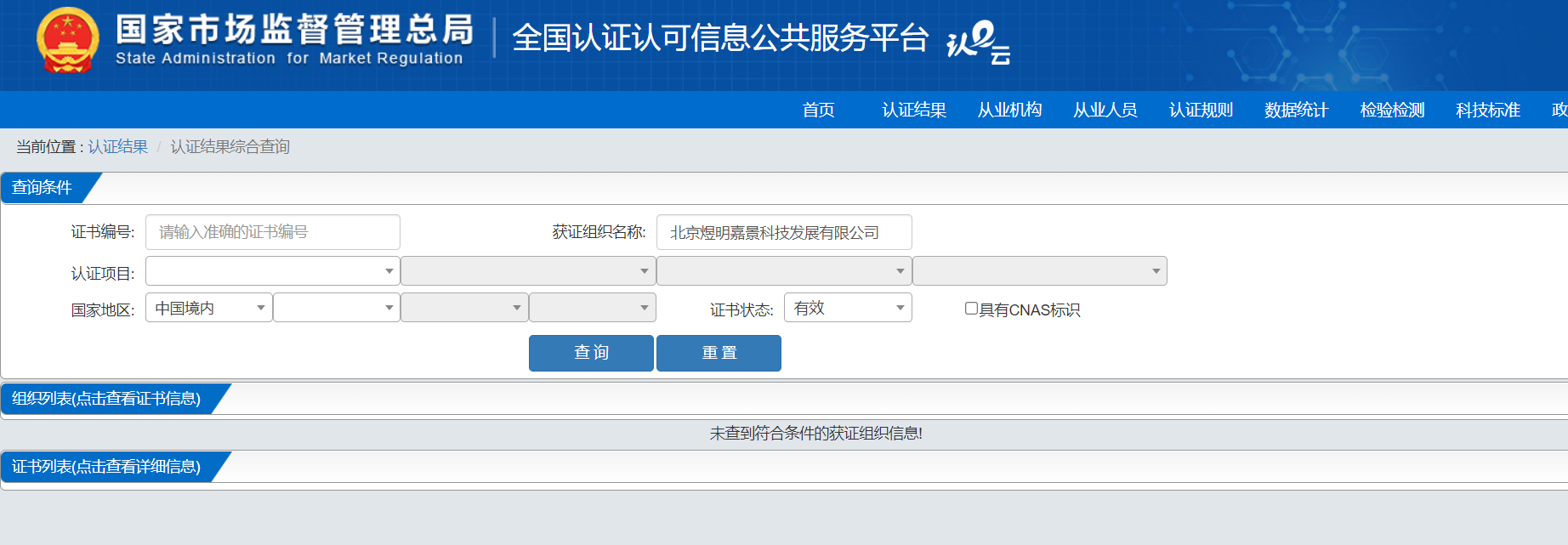Expand the third 认证项目 dropdown
1568x545 pixels.
click(784, 271)
